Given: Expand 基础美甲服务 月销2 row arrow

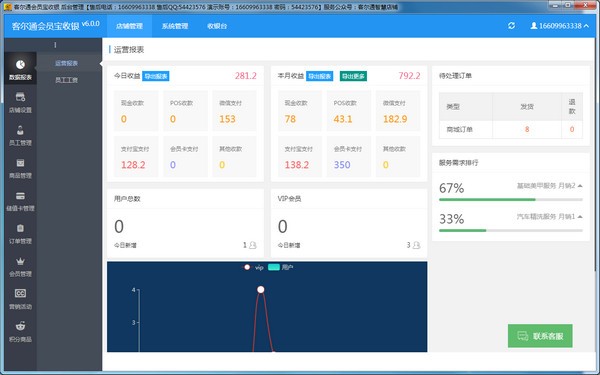Looking at the screenshot, I should 580,186.
